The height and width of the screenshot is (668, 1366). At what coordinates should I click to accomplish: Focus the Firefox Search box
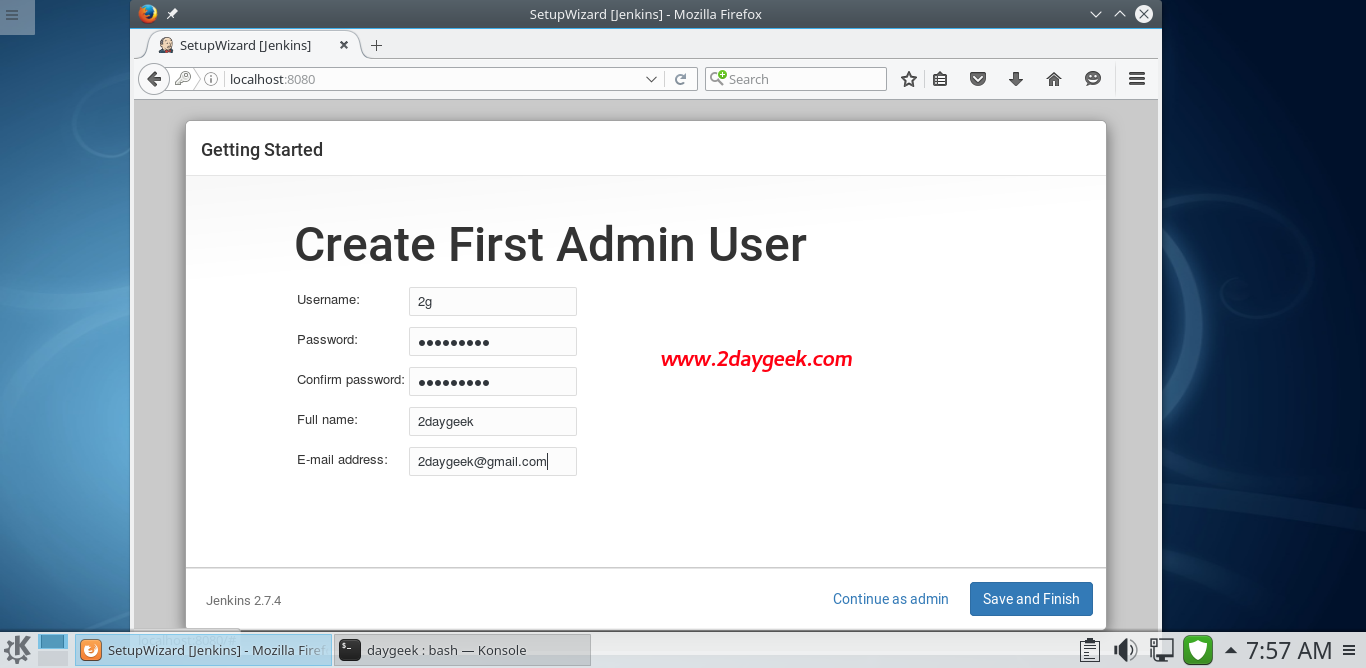(796, 79)
